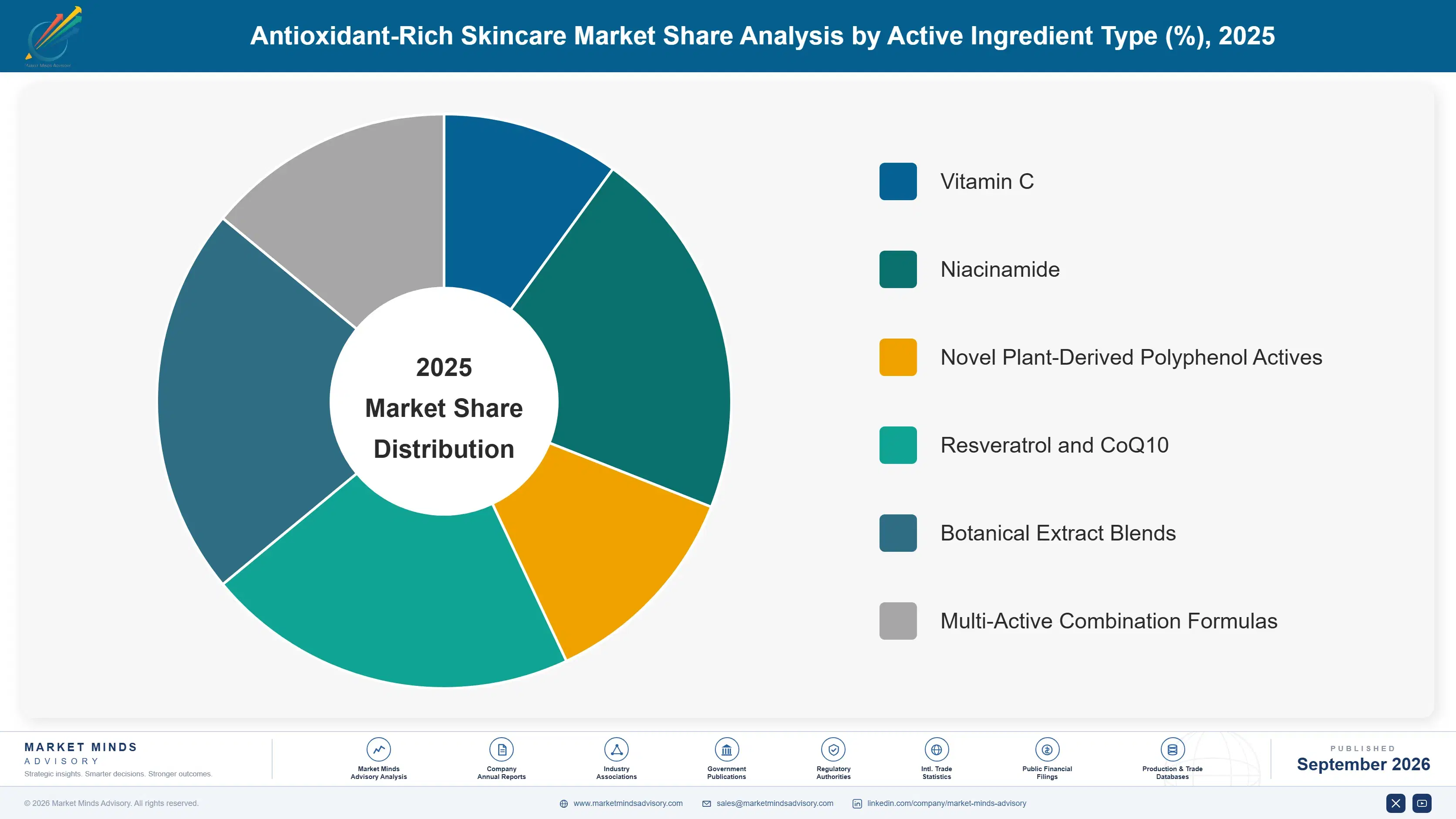Click the chart title in the header
The width and height of the screenshot is (1456, 819).
(x=762, y=36)
